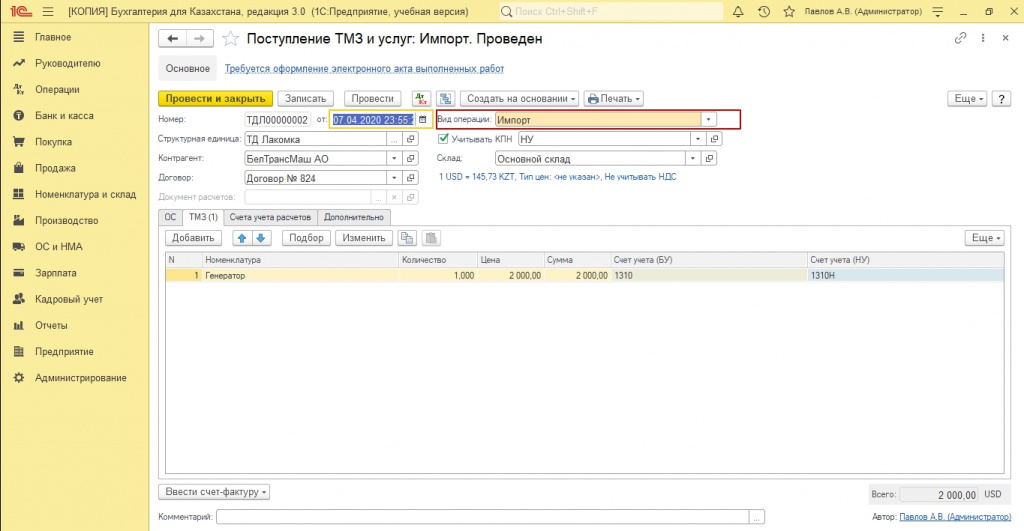This screenshot has height=531, width=1024.
Task: Open Структурная единица record icon
Action: coord(411,139)
